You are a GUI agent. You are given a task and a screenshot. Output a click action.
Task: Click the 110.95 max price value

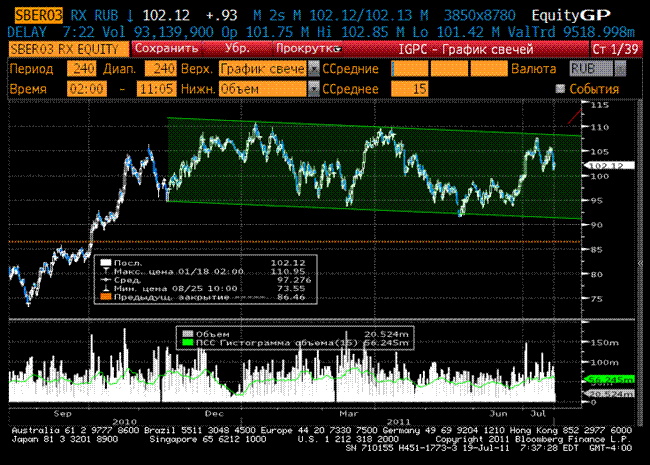click(288, 271)
